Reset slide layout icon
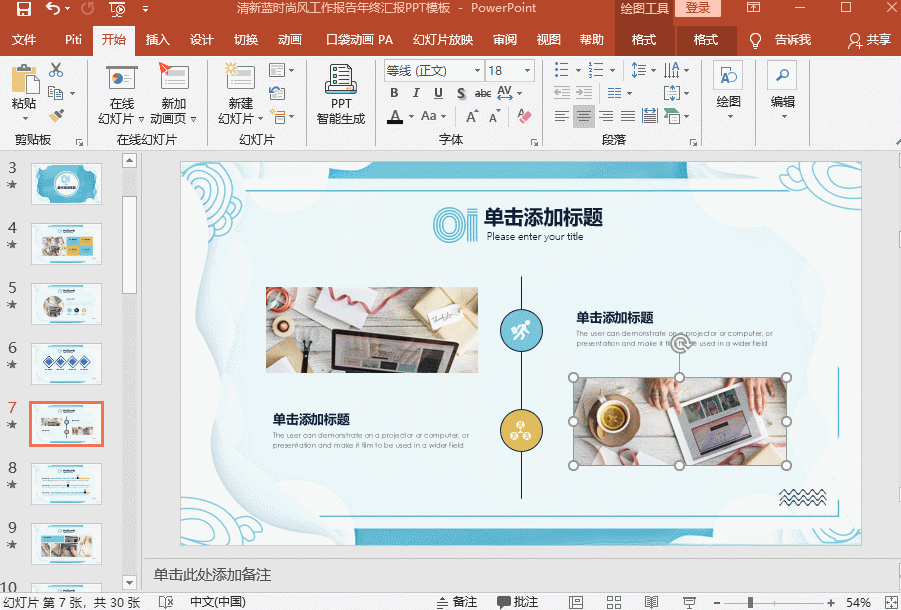The image size is (901, 610). click(x=277, y=93)
